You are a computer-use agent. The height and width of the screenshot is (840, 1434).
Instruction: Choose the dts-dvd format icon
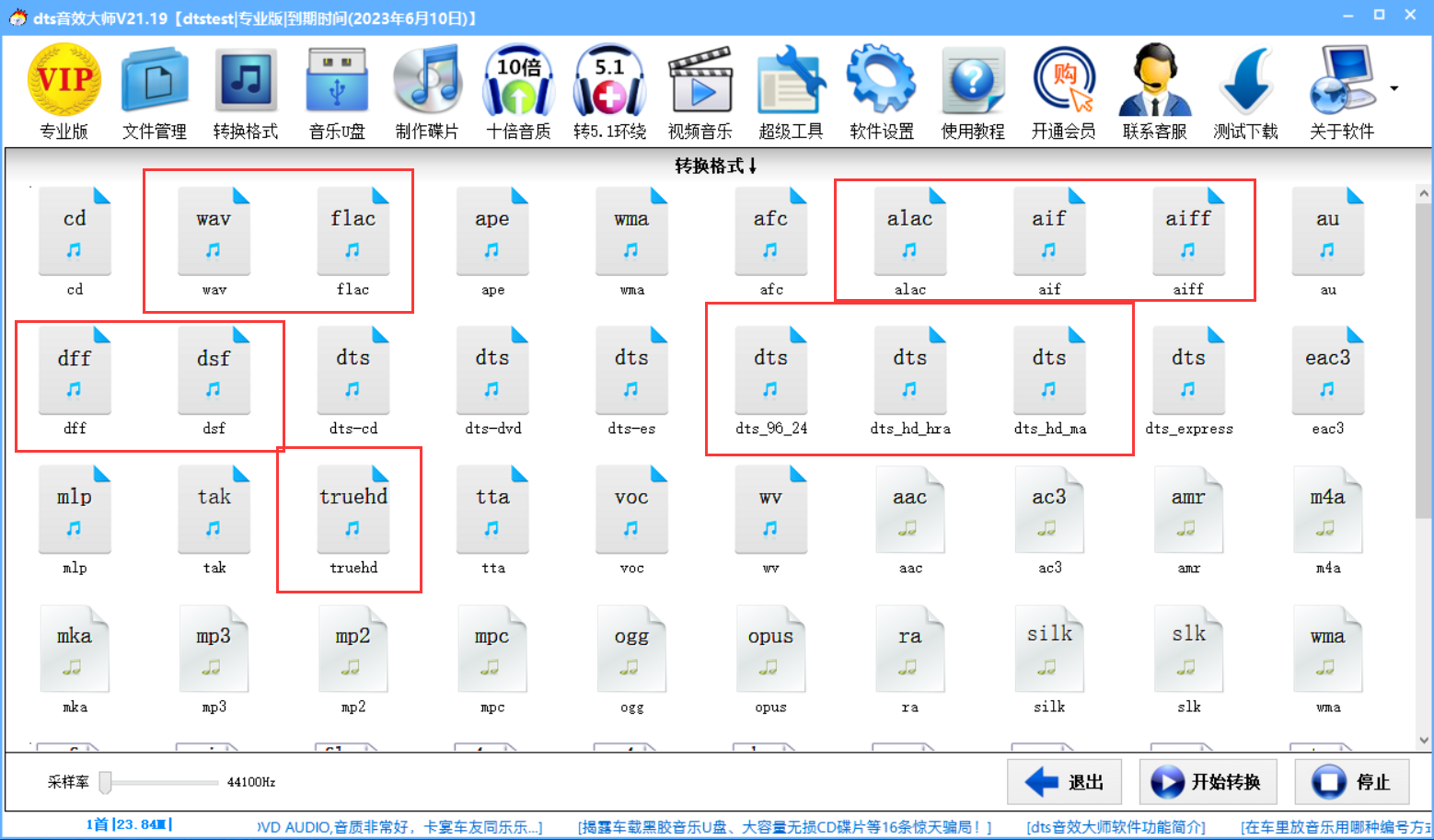[x=492, y=380]
